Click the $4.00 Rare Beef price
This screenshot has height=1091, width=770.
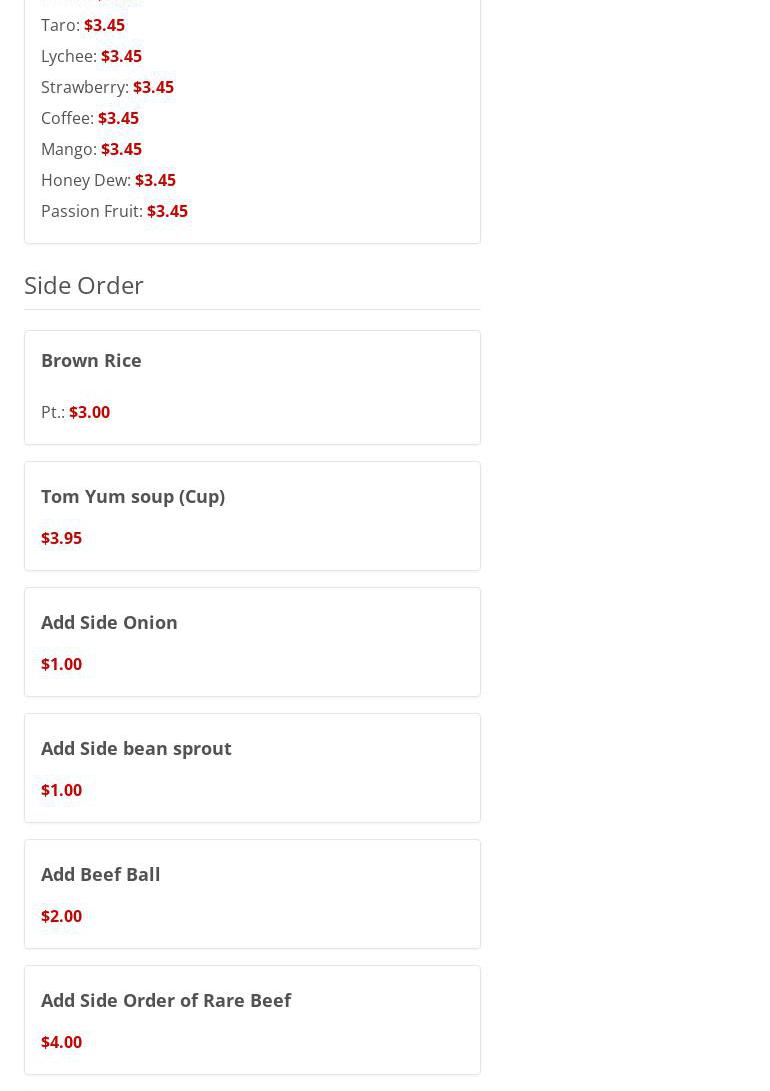(61, 1042)
